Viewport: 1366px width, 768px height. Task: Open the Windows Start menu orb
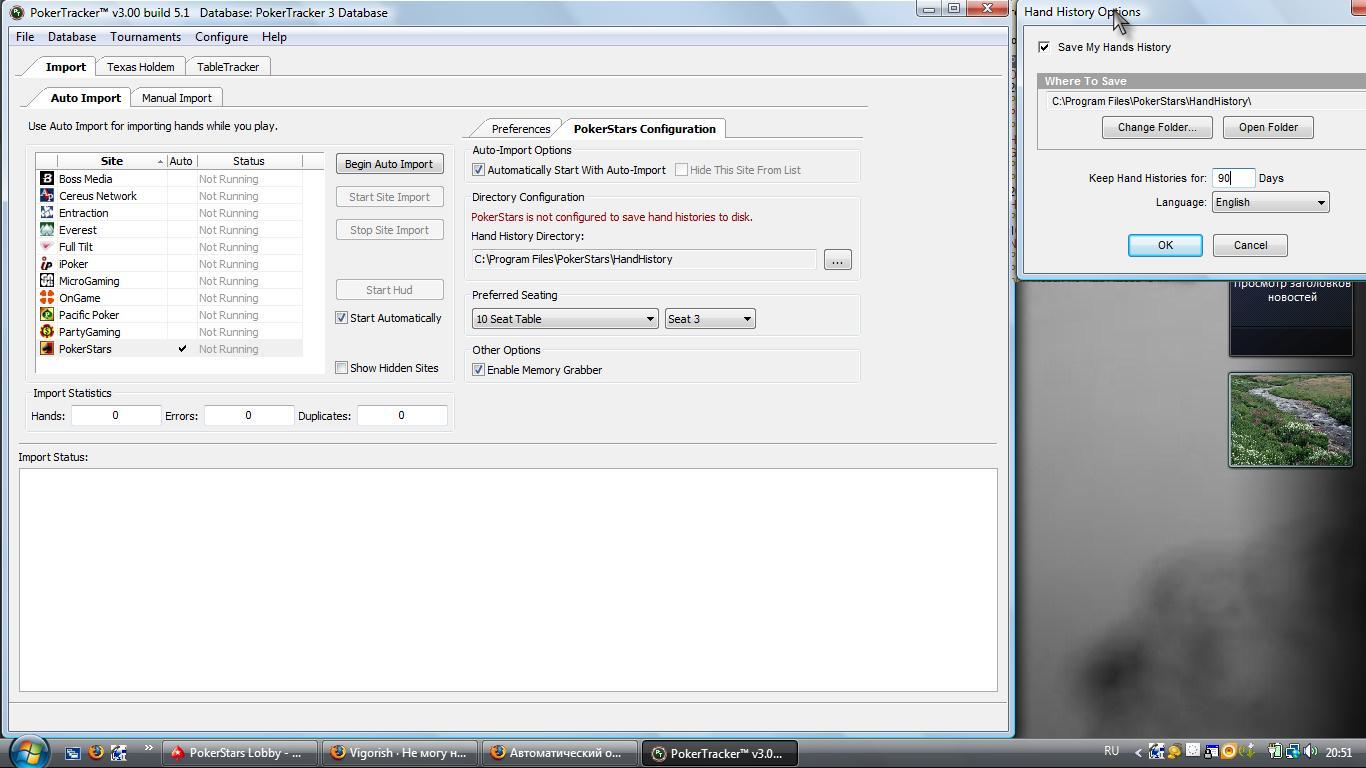click(x=27, y=751)
